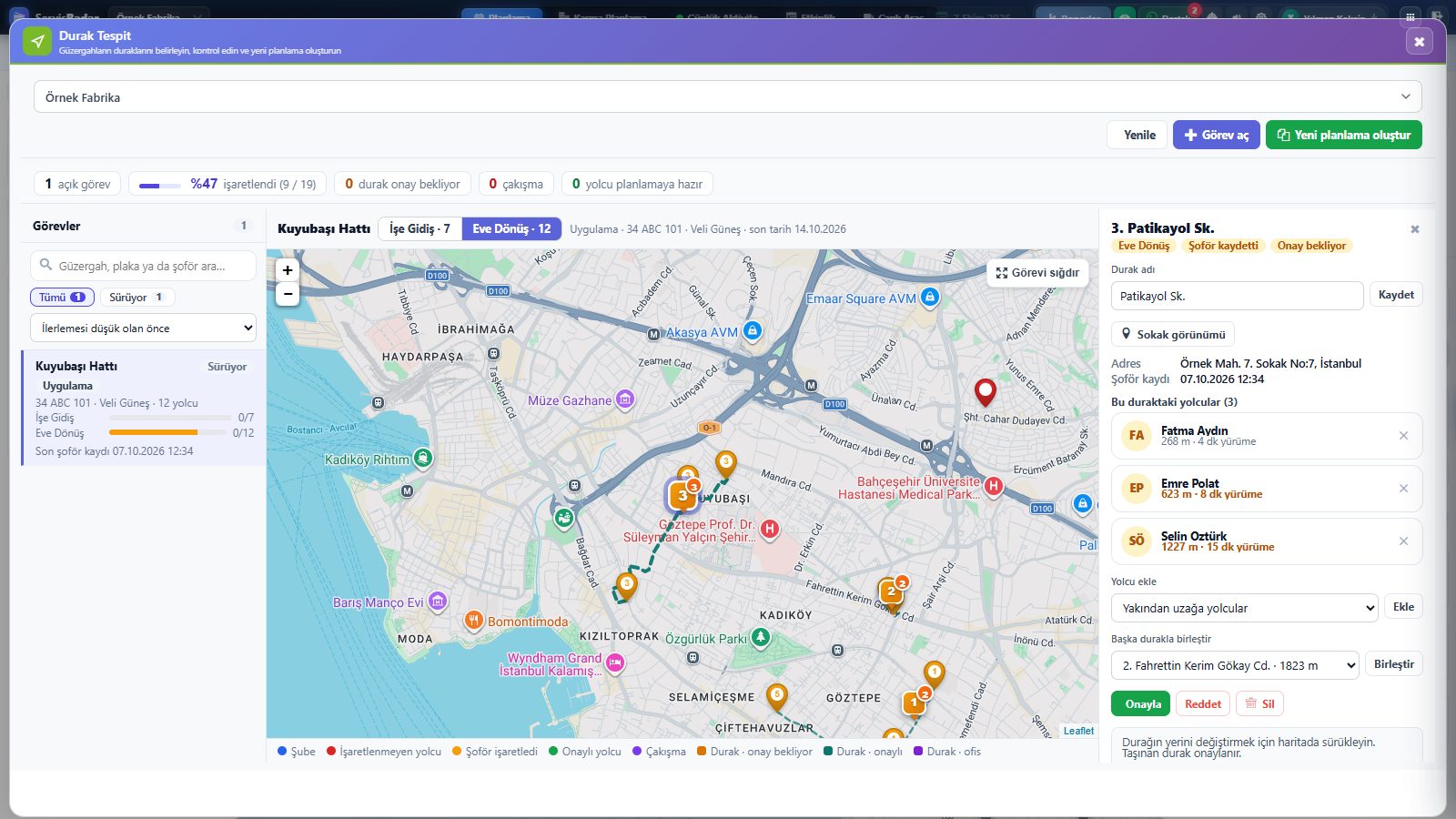The image size is (1456, 819).
Task: Zoom in on the map
Action: (x=288, y=270)
